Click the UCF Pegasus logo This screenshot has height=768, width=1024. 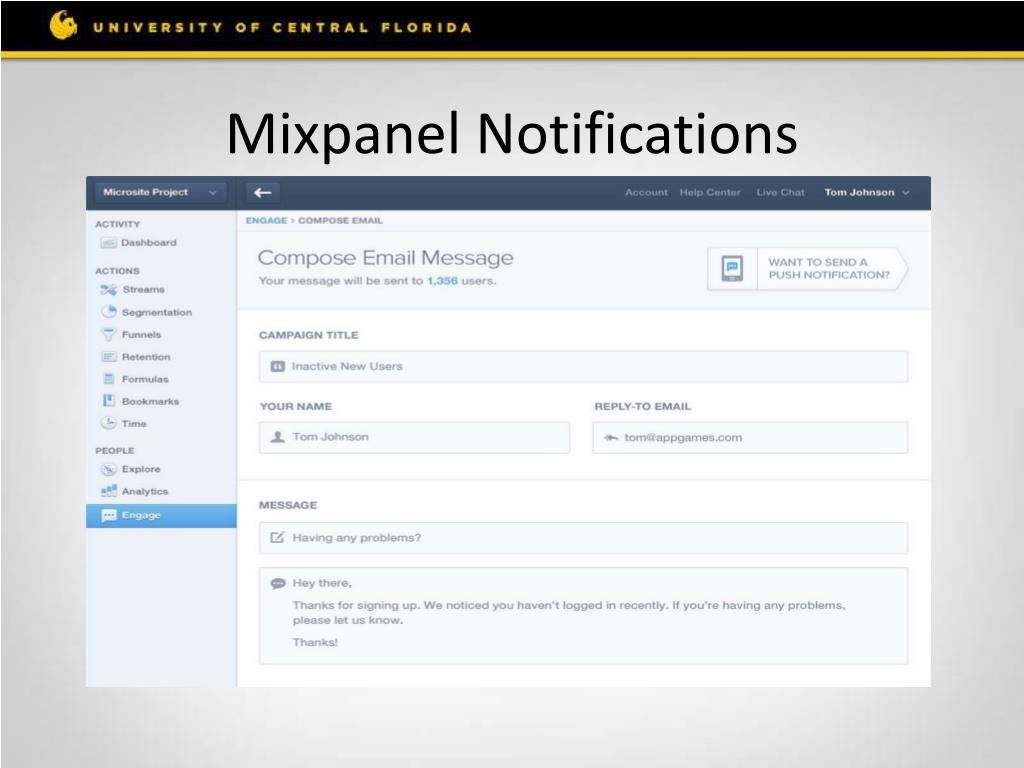coord(63,25)
